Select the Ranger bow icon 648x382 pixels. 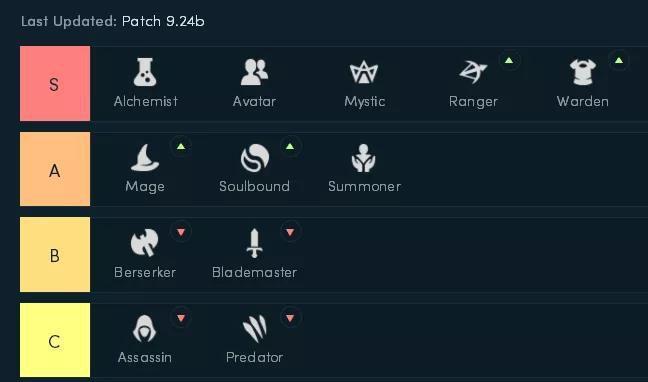point(473,72)
